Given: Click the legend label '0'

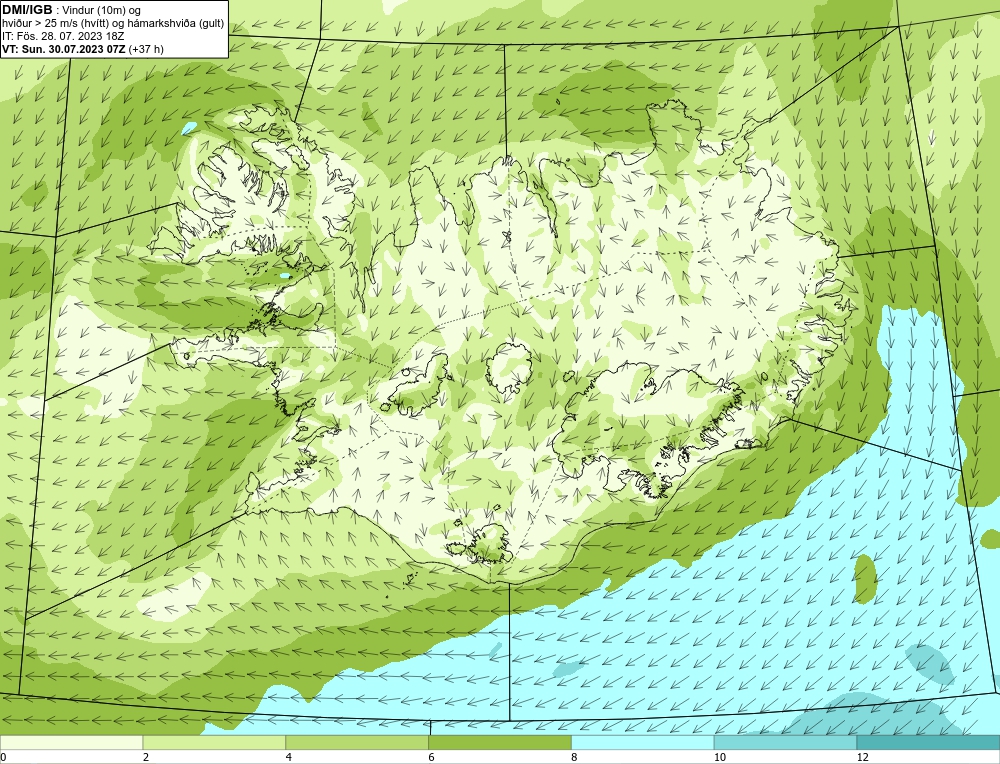Looking at the screenshot, I should point(3,757).
